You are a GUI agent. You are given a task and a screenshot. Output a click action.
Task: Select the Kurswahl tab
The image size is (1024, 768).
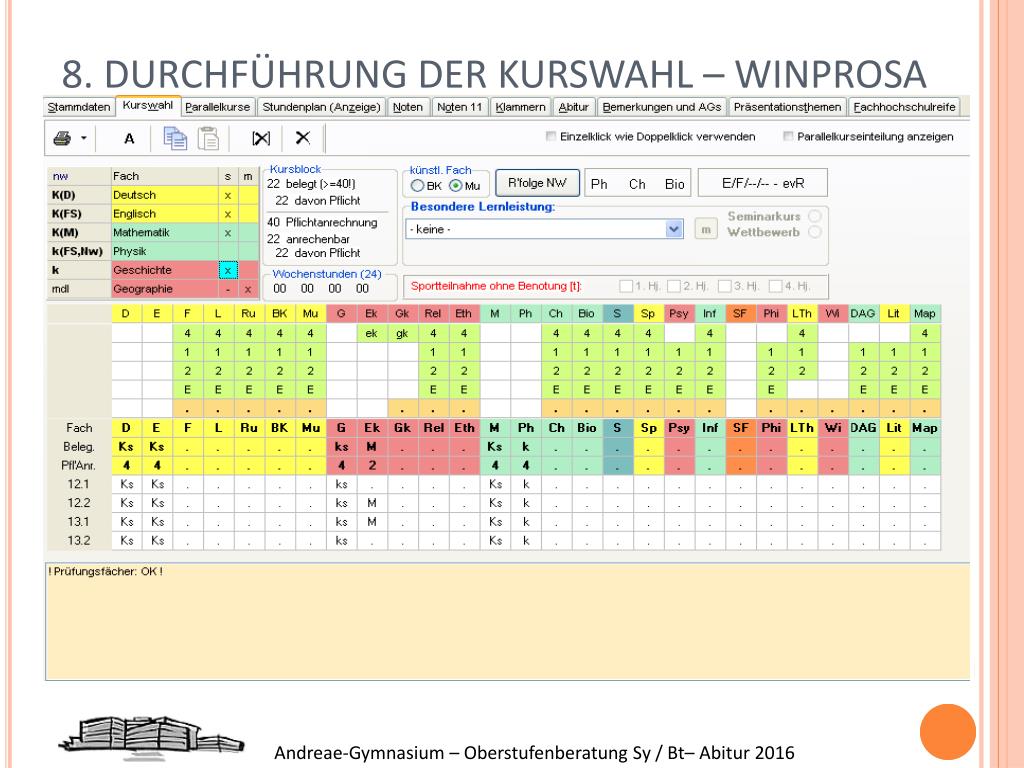[148, 105]
